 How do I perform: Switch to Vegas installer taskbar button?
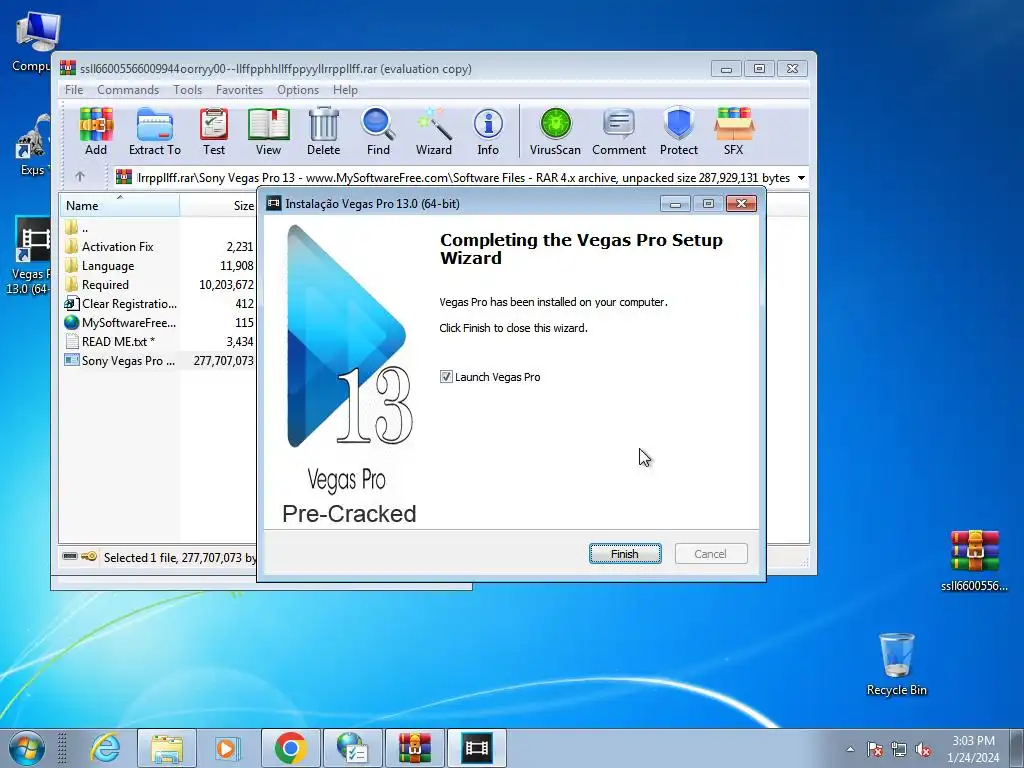coord(476,748)
